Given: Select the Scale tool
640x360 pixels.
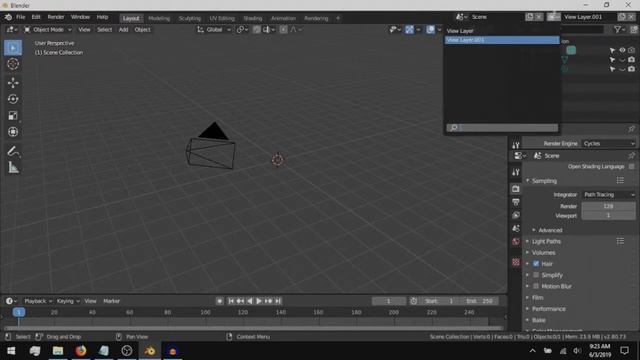Looking at the screenshot, I should point(13,116).
